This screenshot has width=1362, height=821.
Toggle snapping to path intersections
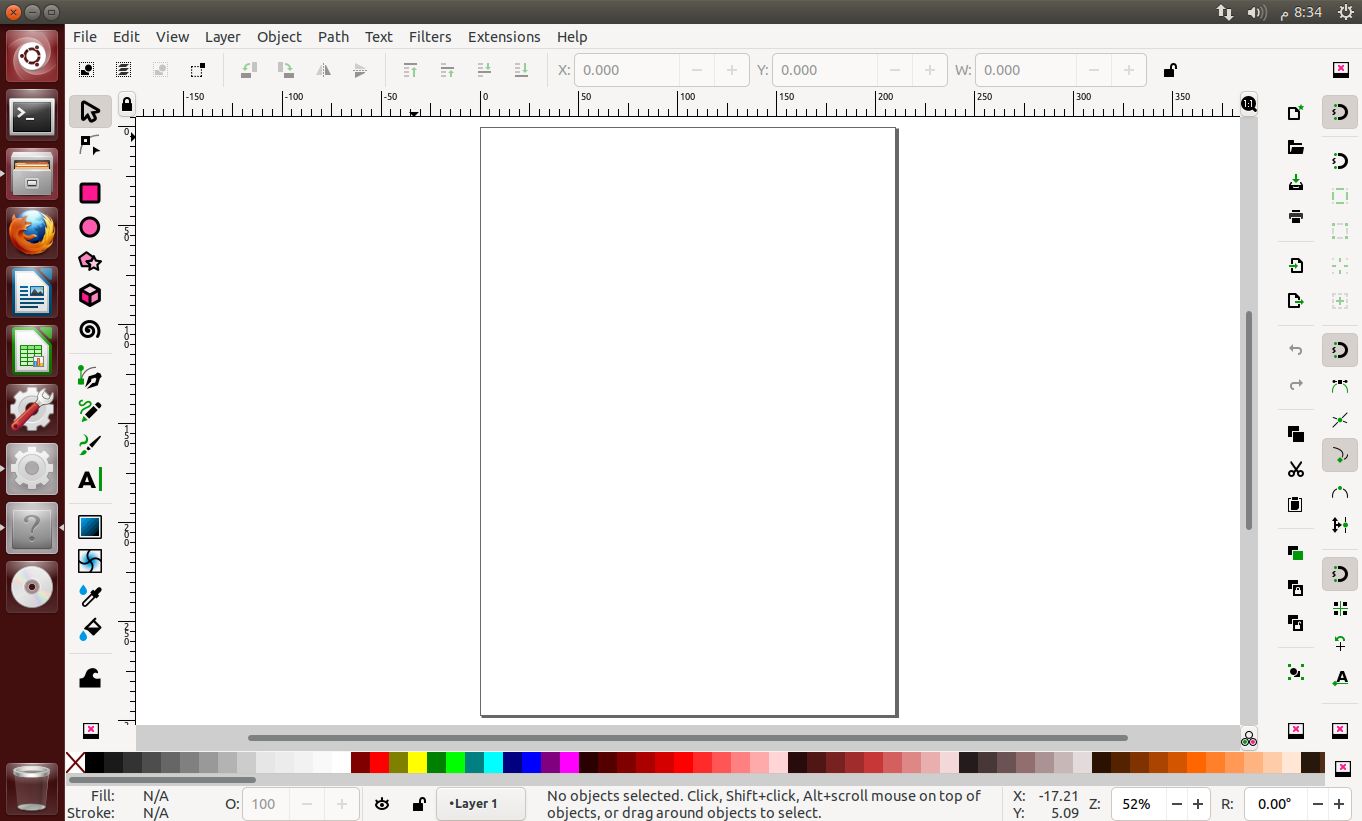[x=1340, y=420]
